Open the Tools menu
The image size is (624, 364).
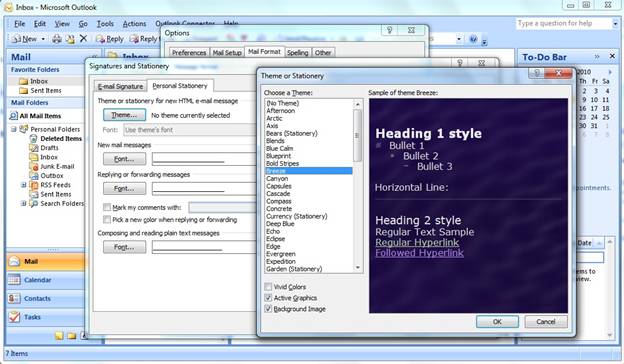[105, 24]
